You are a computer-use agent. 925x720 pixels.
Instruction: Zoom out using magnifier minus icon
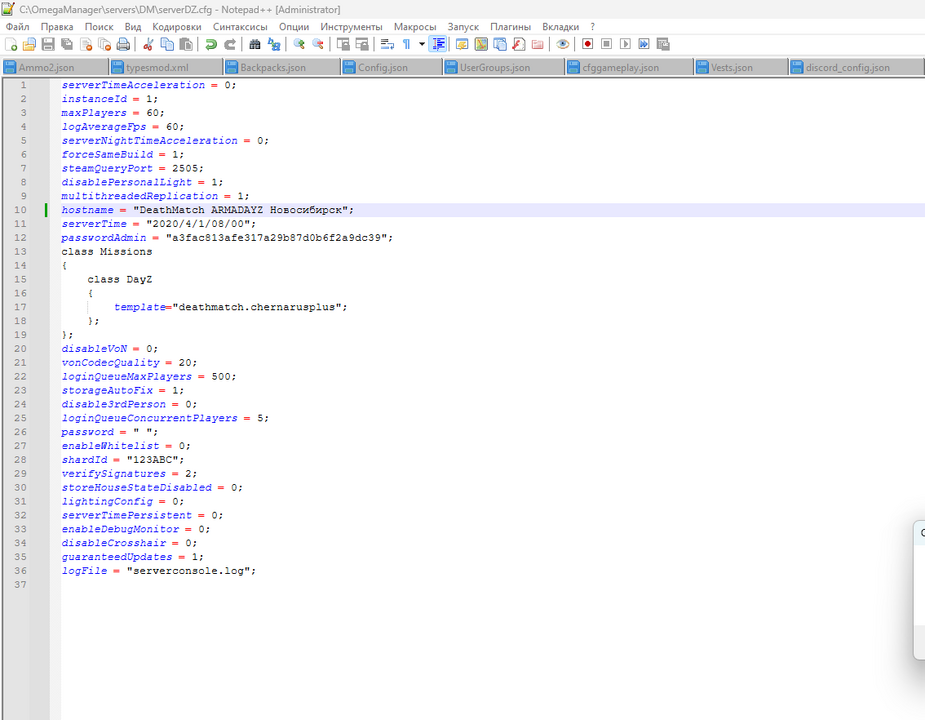click(x=318, y=44)
